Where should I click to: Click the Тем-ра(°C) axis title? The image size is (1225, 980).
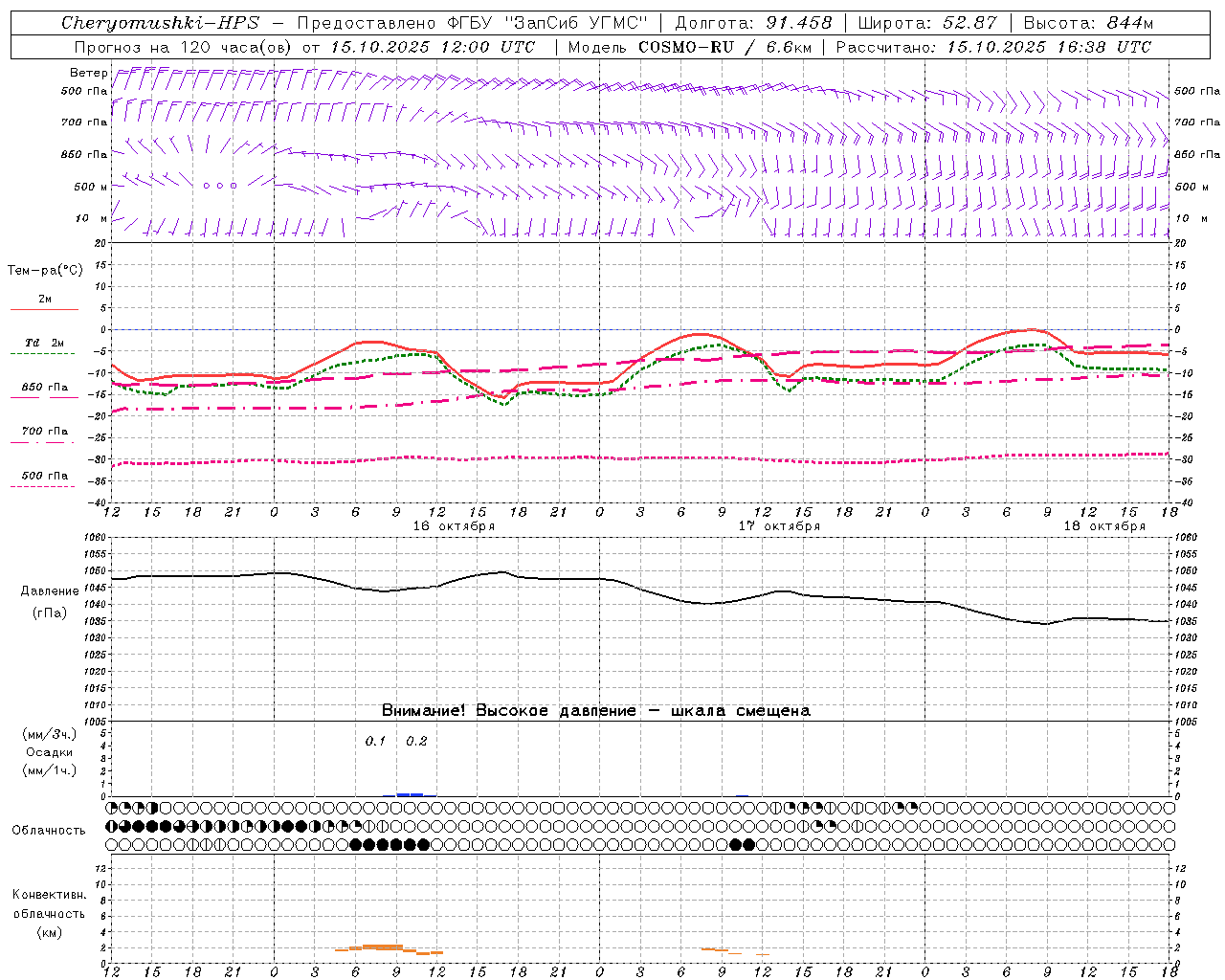(45, 271)
